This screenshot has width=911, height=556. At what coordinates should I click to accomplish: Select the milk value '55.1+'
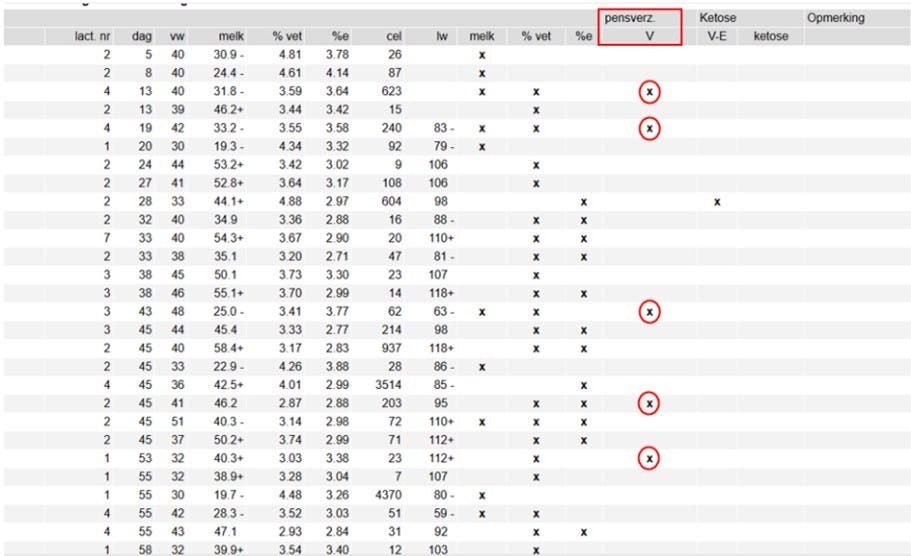tap(228, 293)
